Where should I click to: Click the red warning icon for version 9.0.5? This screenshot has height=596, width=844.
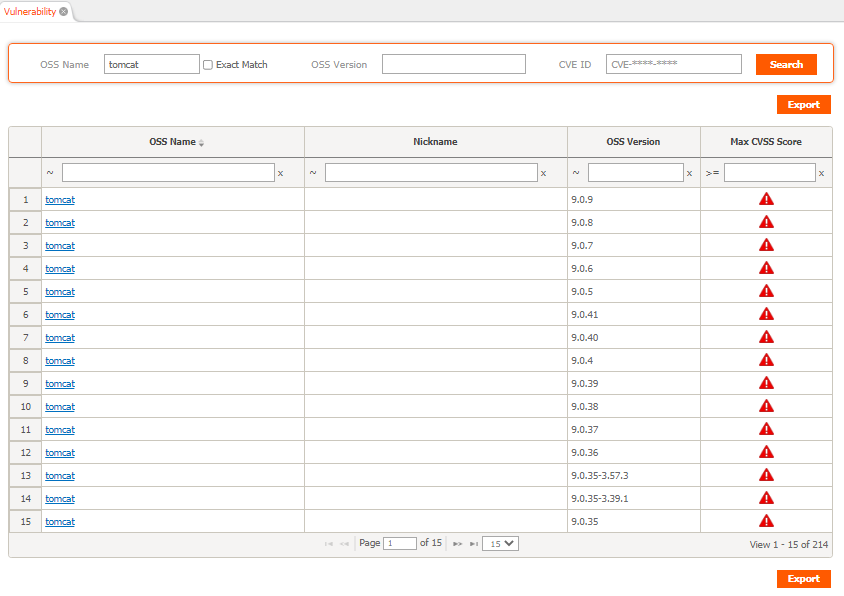click(766, 291)
